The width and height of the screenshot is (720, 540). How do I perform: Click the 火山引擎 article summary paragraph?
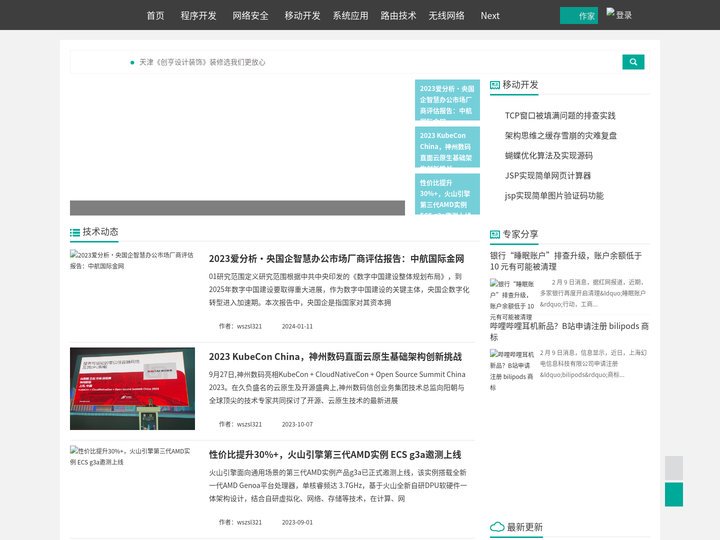coord(338,485)
